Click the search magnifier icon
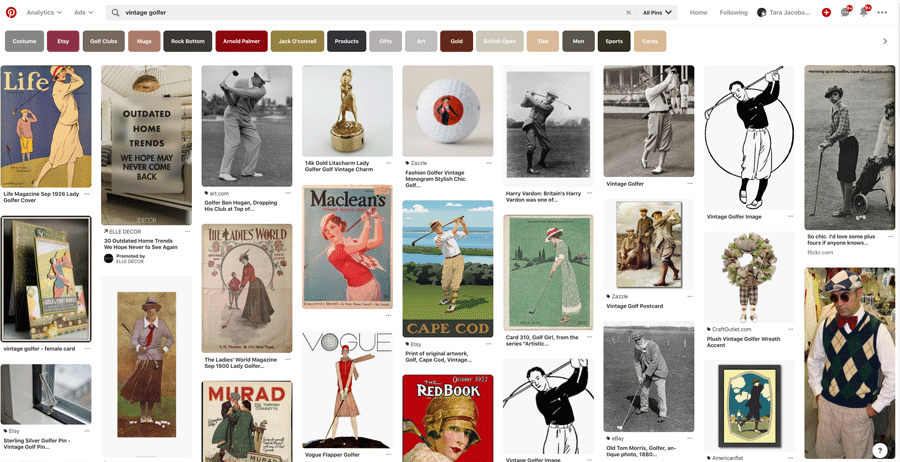The height and width of the screenshot is (462, 900). point(115,12)
